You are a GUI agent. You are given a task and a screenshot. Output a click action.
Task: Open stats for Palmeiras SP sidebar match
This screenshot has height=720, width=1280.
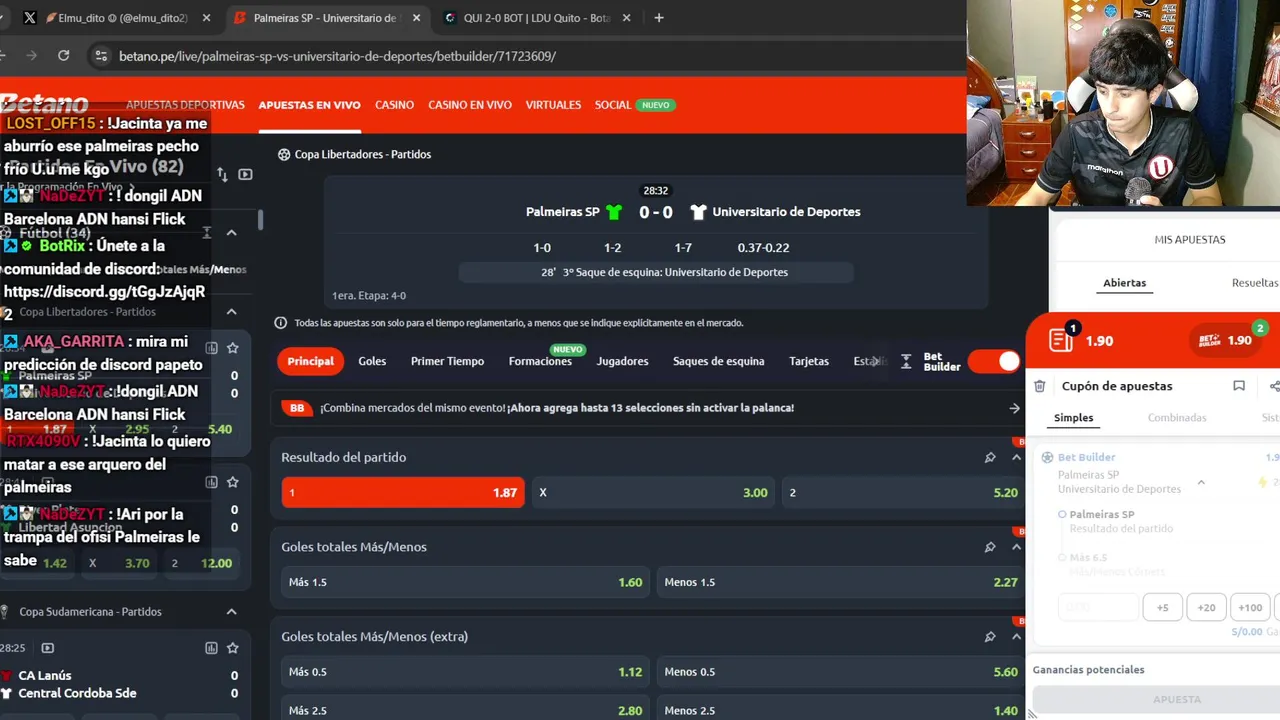click(211, 348)
